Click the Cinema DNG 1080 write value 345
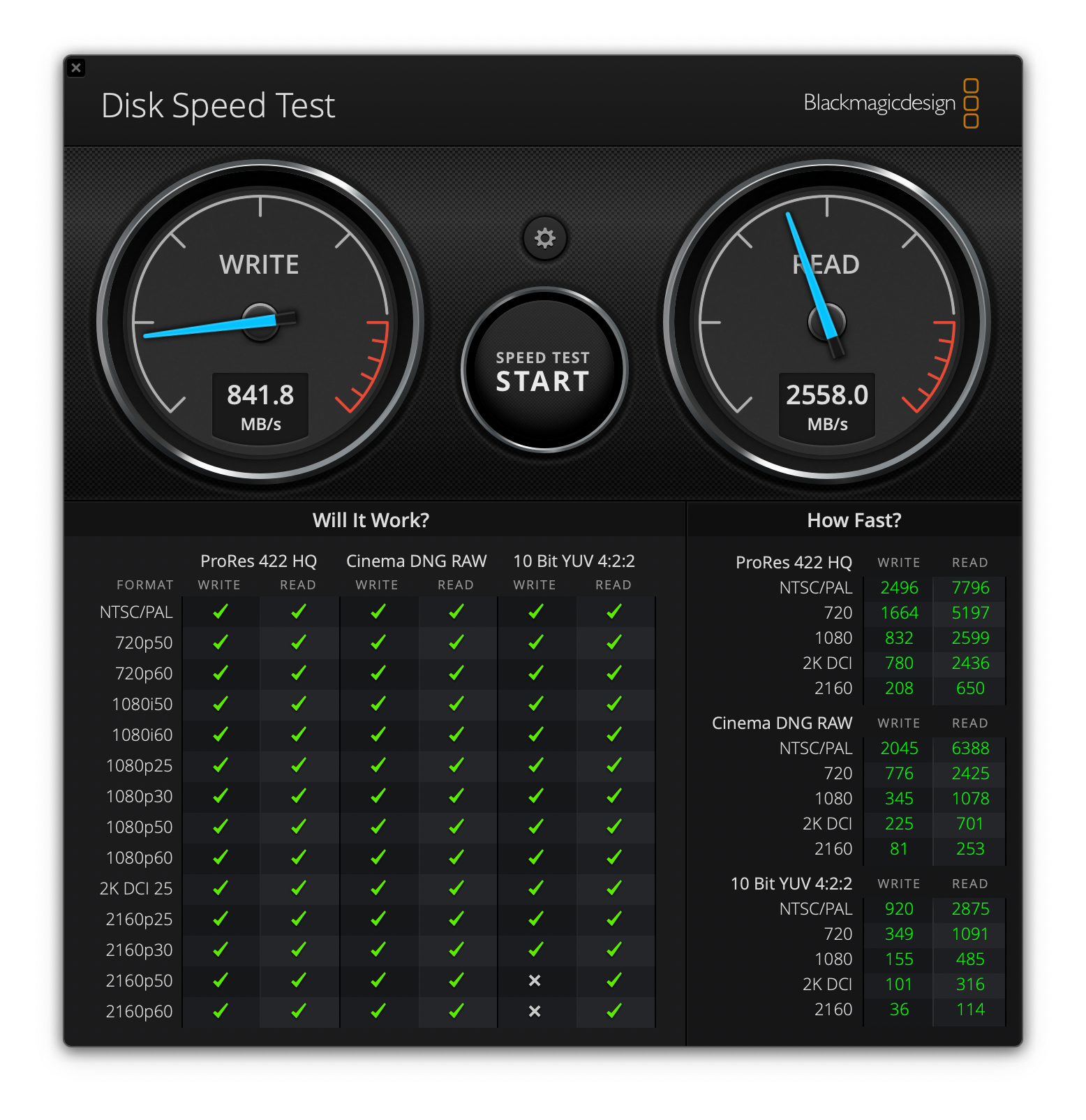 click(x=899, y=799)
